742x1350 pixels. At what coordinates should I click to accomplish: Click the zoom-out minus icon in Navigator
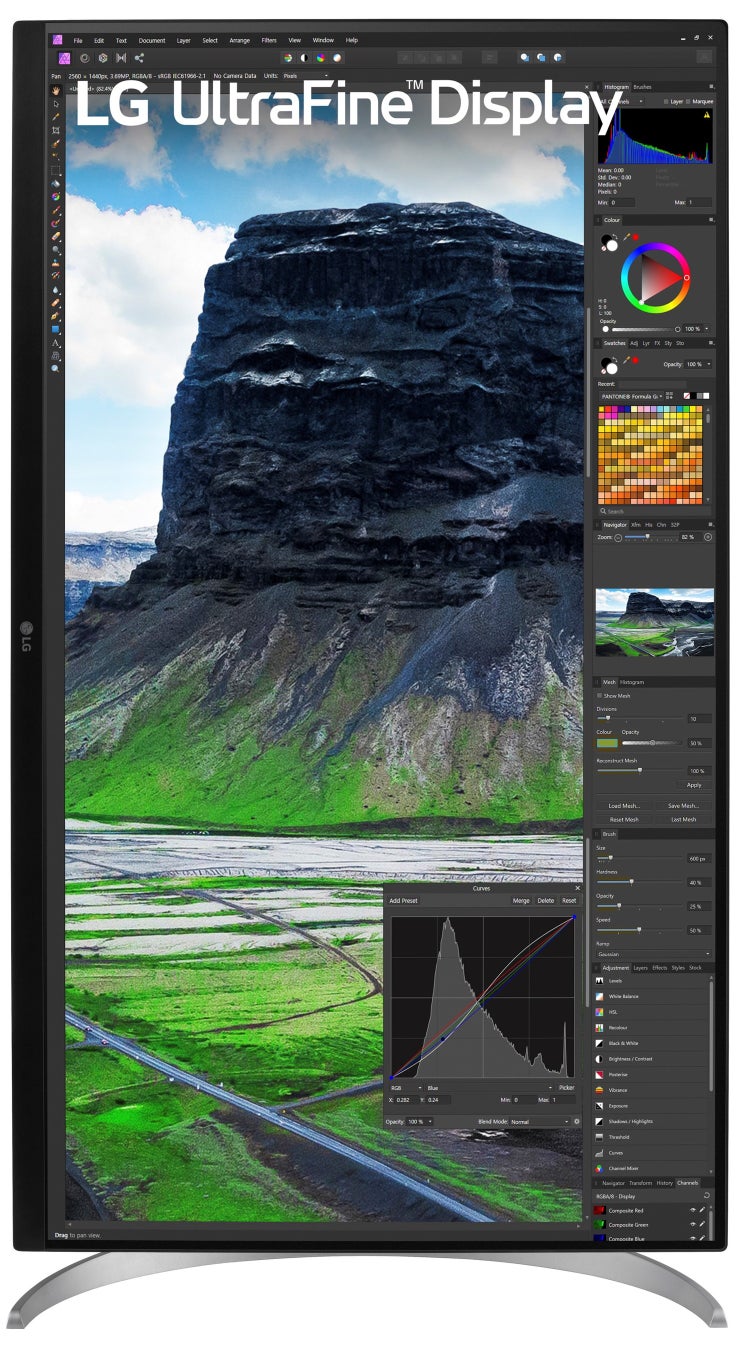pyautogui.click(x=618, y=537)
